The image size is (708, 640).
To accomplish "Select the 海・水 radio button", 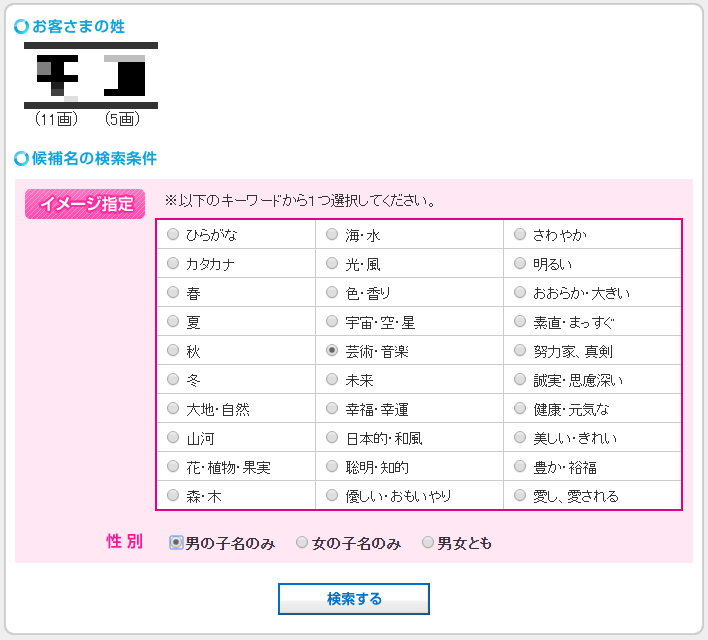I will coord(332,234).
